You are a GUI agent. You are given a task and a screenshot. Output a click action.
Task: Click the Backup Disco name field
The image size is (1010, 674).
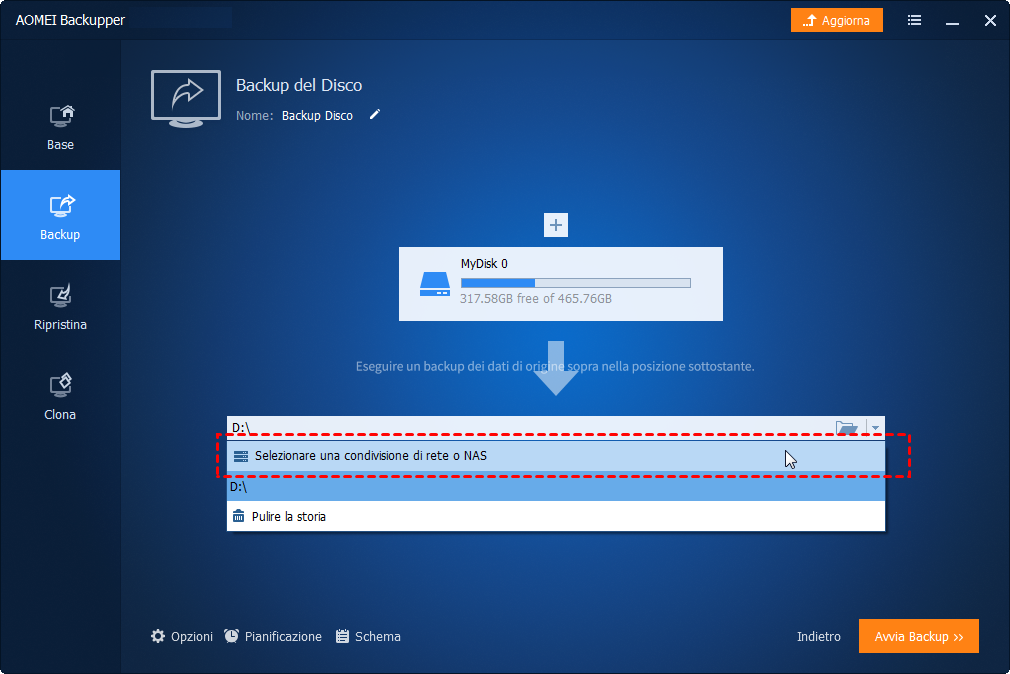(x=317, y=116)
